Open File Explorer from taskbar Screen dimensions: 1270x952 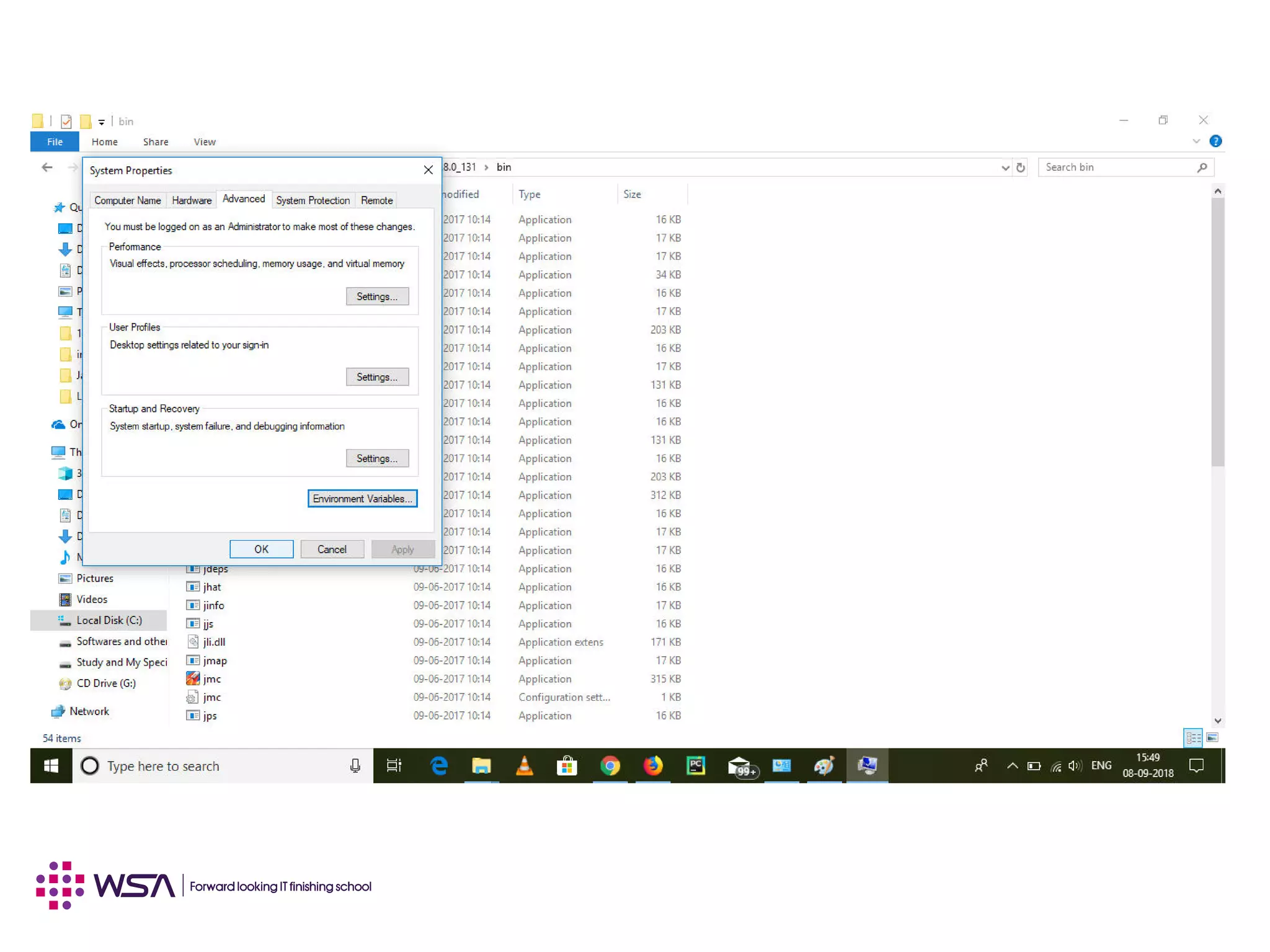pos(481,767)
